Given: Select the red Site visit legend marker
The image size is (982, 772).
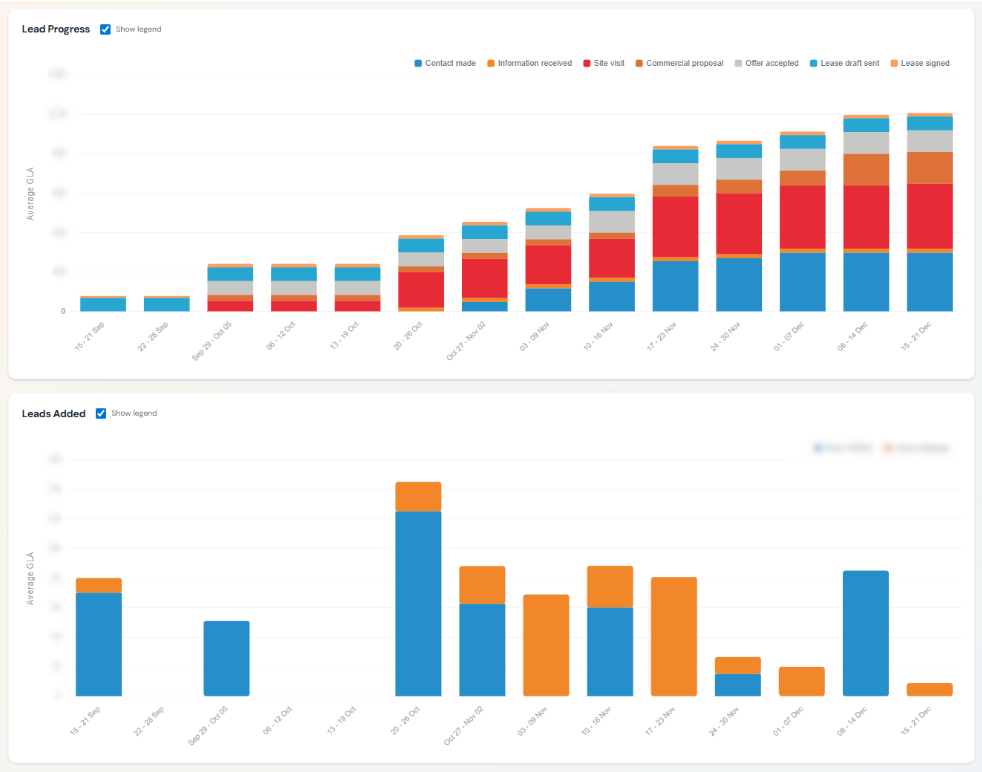Looking at the screenshot, I should coord(587,62).
